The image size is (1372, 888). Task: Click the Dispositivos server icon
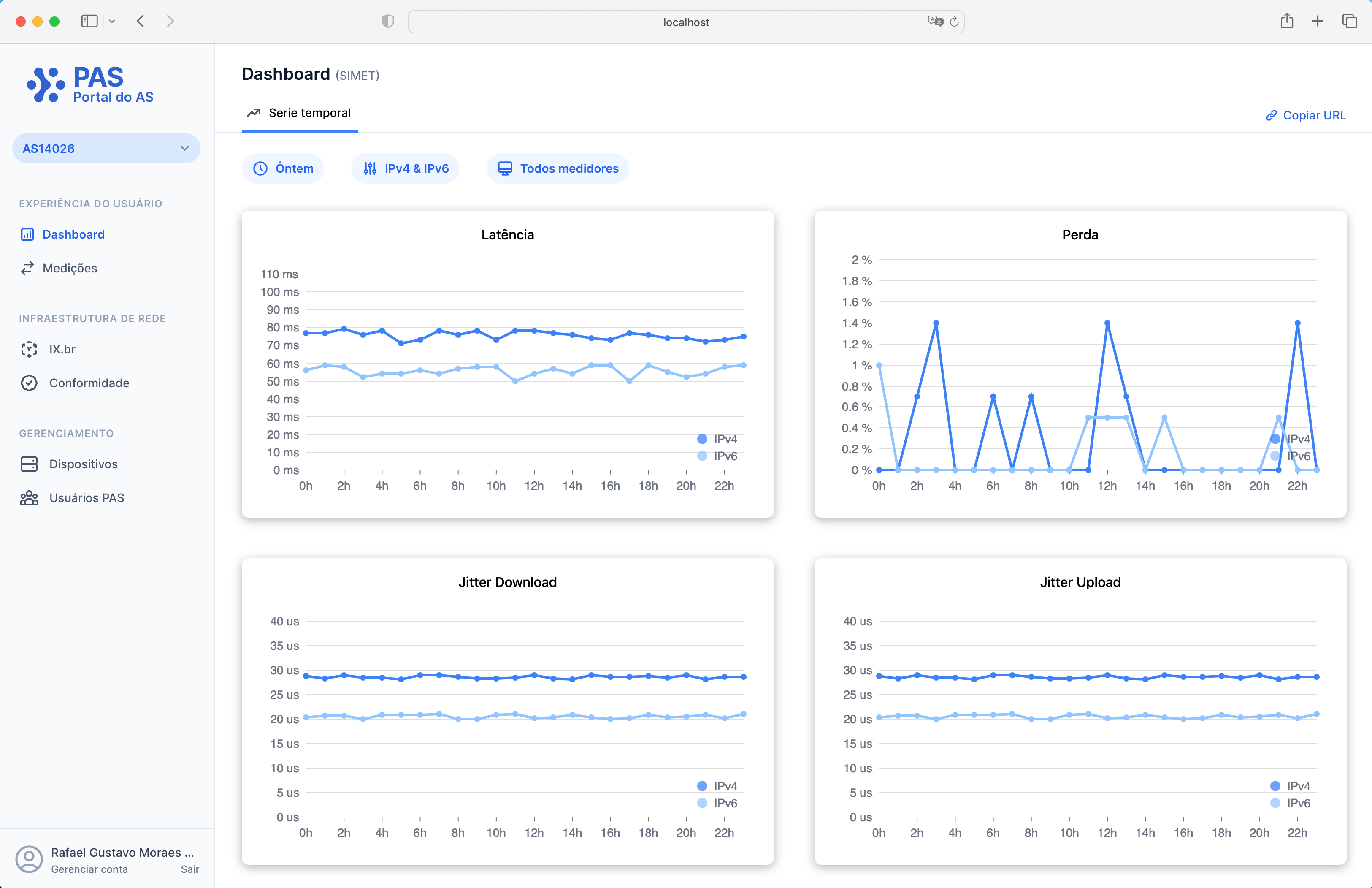[29, 464]
